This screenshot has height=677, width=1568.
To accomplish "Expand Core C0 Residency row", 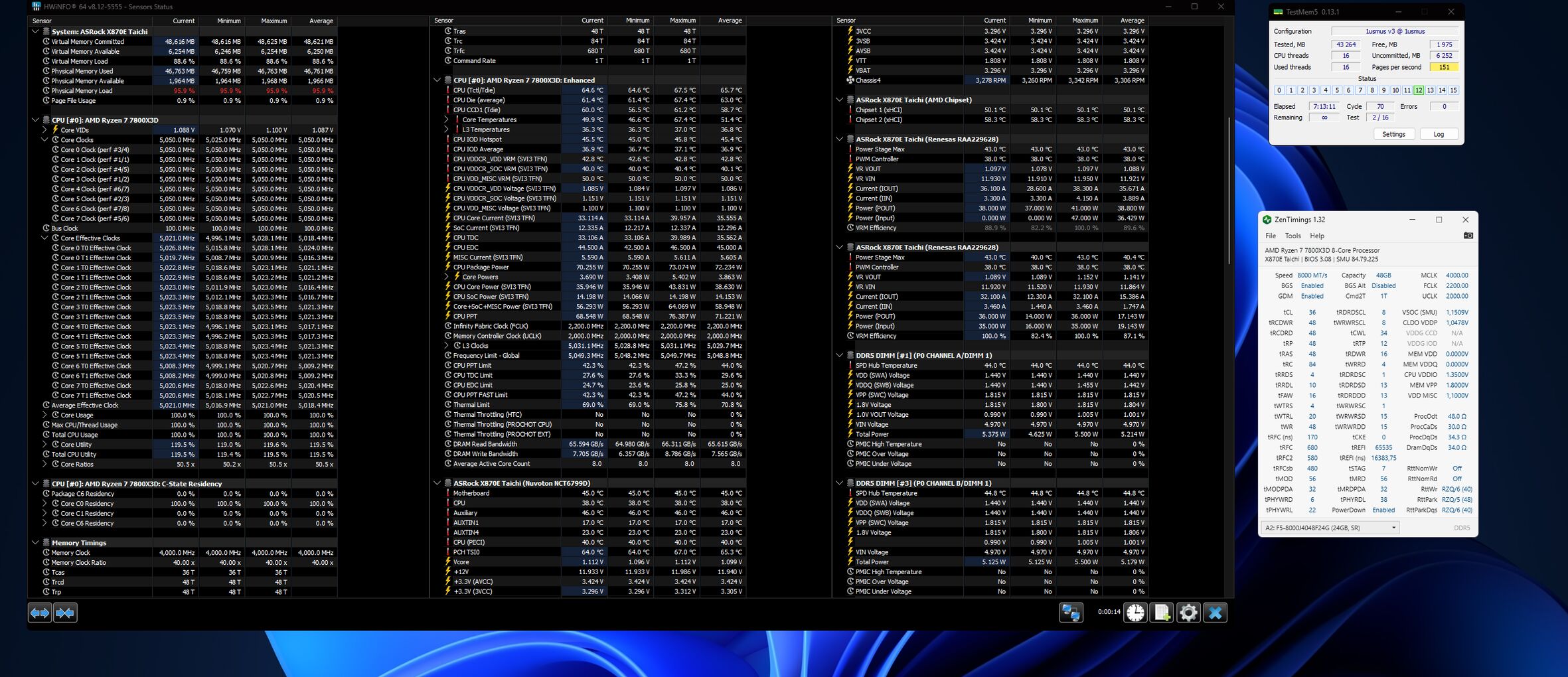I will pos(44,504).
